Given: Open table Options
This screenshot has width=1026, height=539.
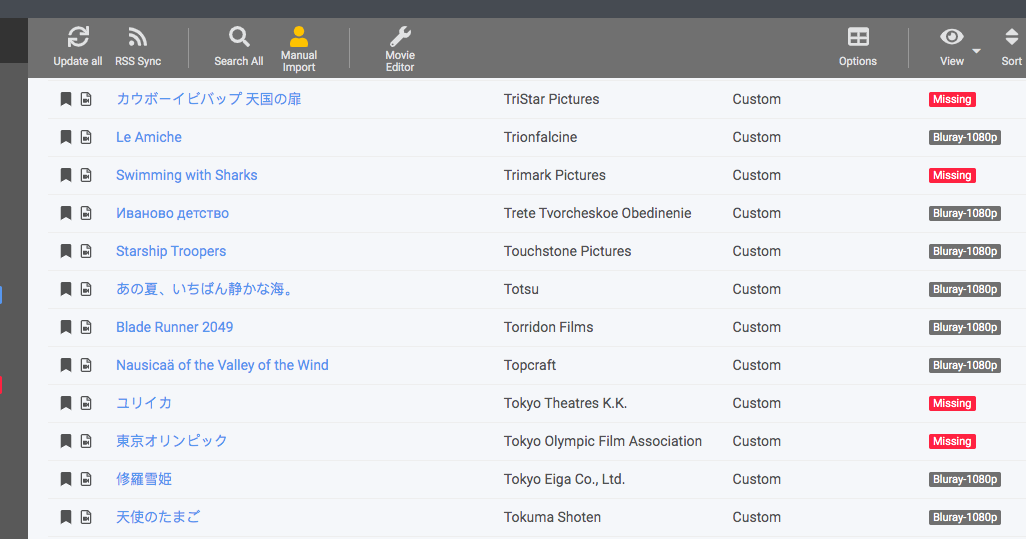Looking at the screenshot, I should coord(858,47).
